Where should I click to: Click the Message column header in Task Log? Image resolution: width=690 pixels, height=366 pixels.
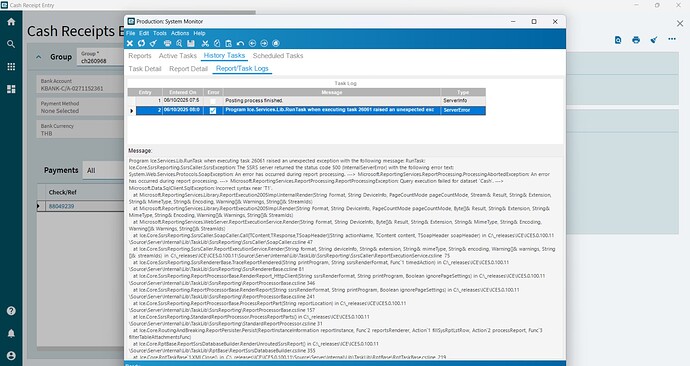point(332,92)
